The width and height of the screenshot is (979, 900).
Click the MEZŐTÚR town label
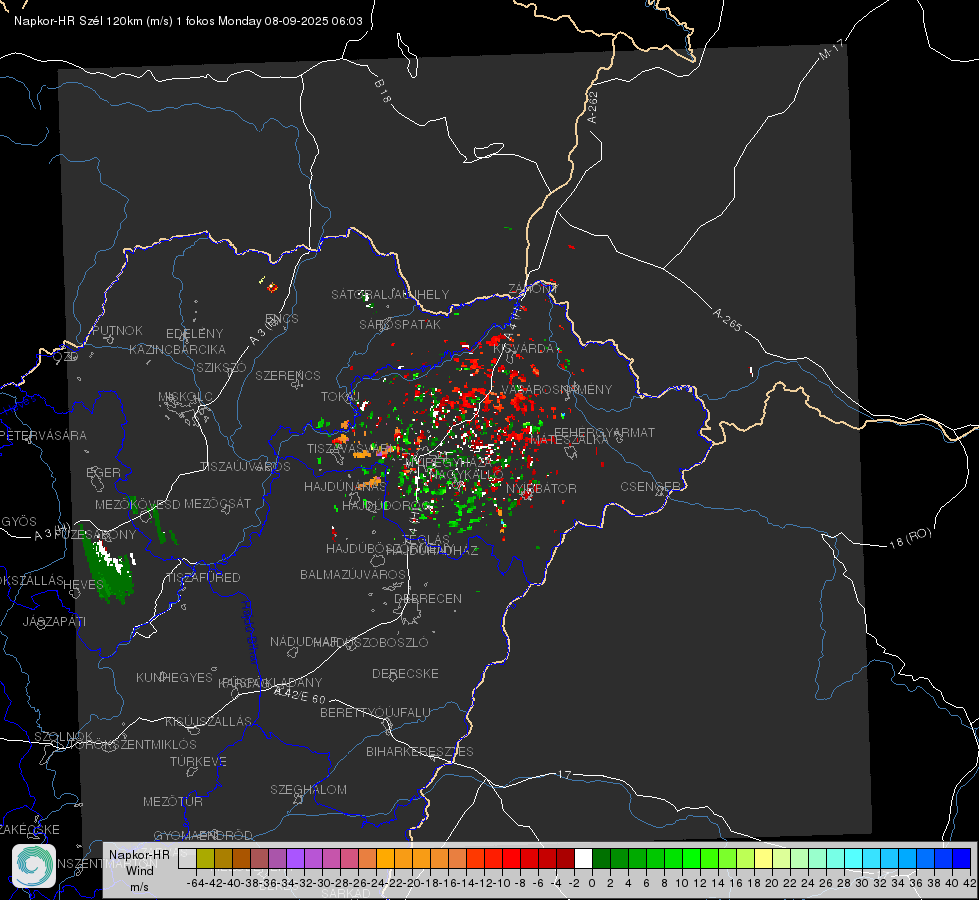[x=173, y=801]
